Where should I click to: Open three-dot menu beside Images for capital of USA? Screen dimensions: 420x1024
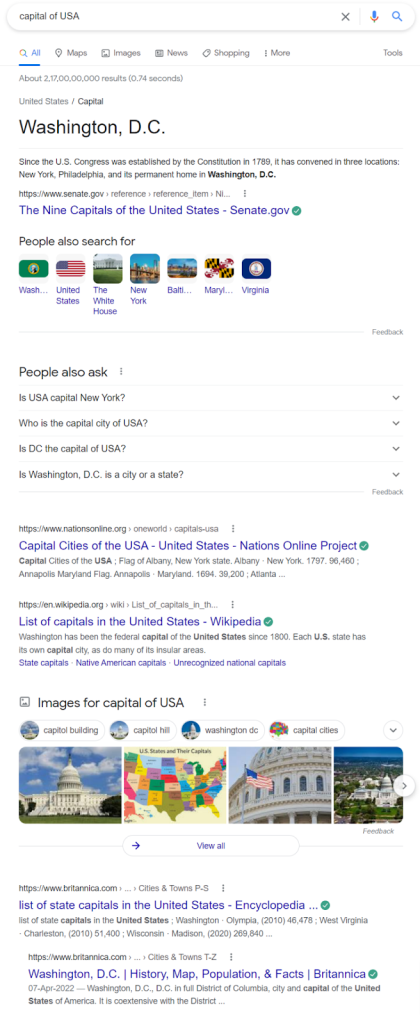tap(204, 703)
